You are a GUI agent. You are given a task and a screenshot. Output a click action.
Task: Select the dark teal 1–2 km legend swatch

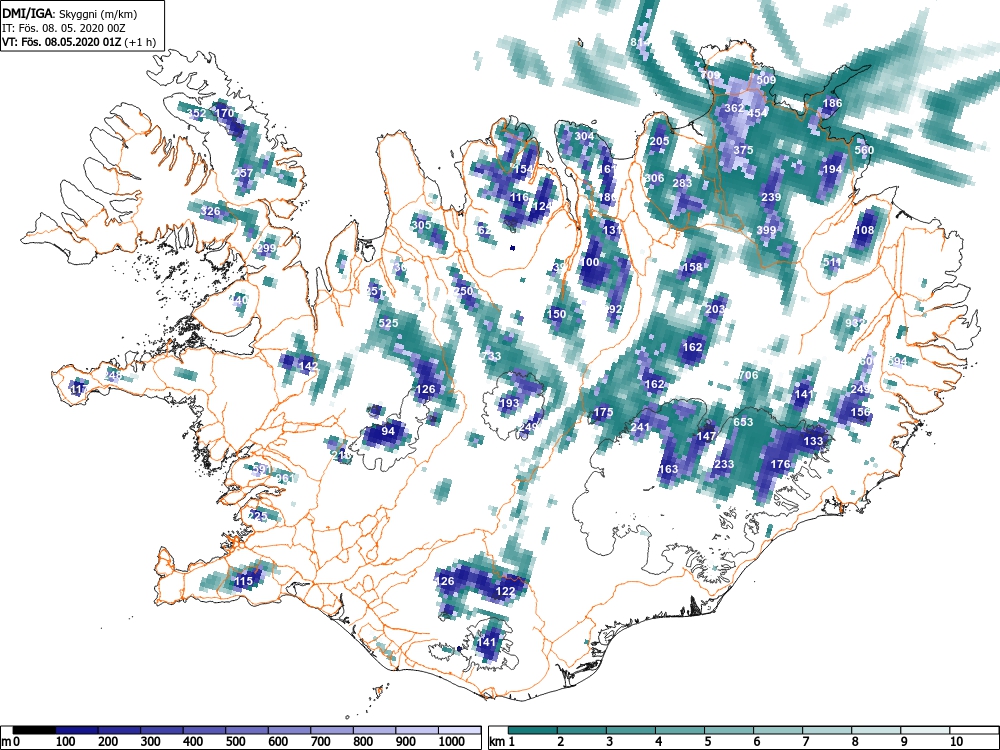click(x=533, y=730)
